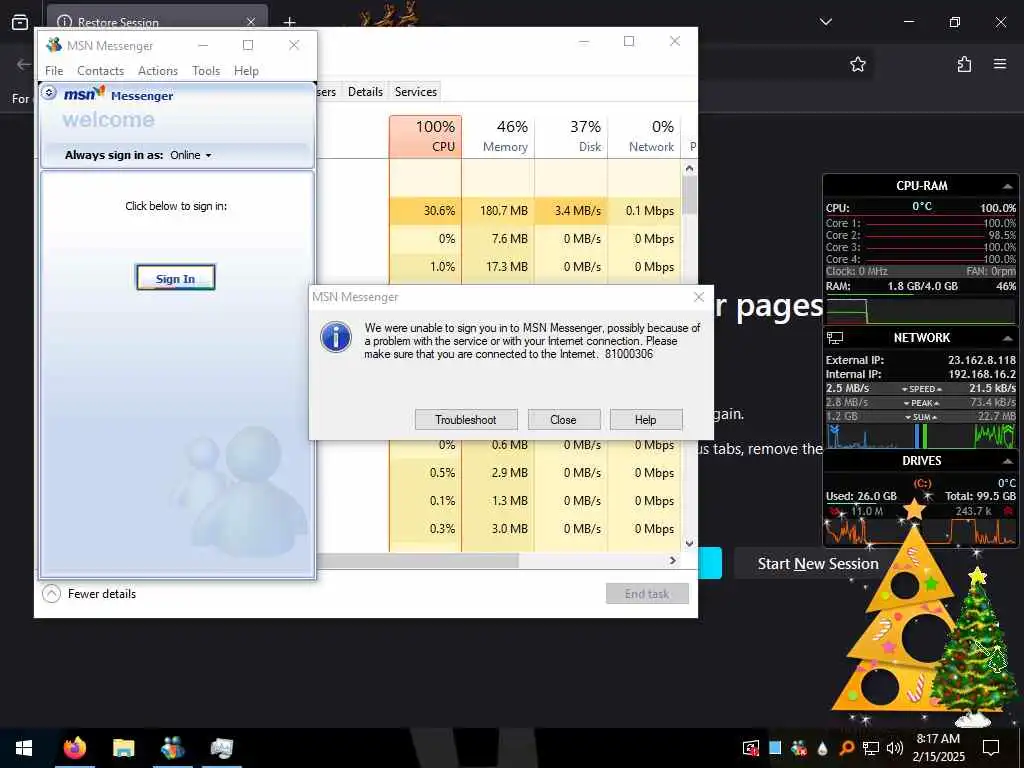Expand the MSN header circular arrow button
This screenshot has width=1024, height=768.
click(x=49, y=93)
